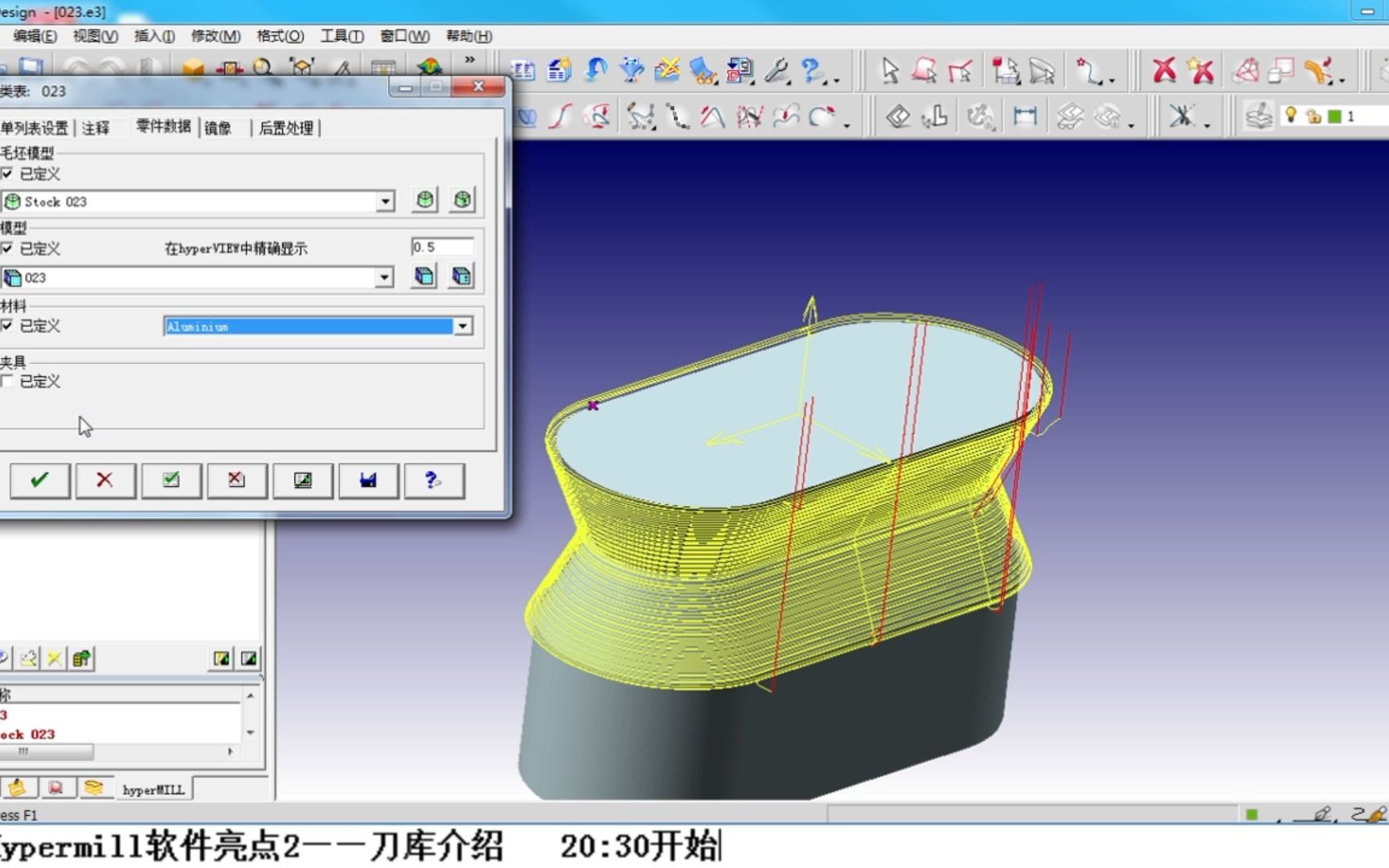Toggle the padlock layer lock icon
This screenshot has height=868, width=1389.
(x=1313, y=117)
